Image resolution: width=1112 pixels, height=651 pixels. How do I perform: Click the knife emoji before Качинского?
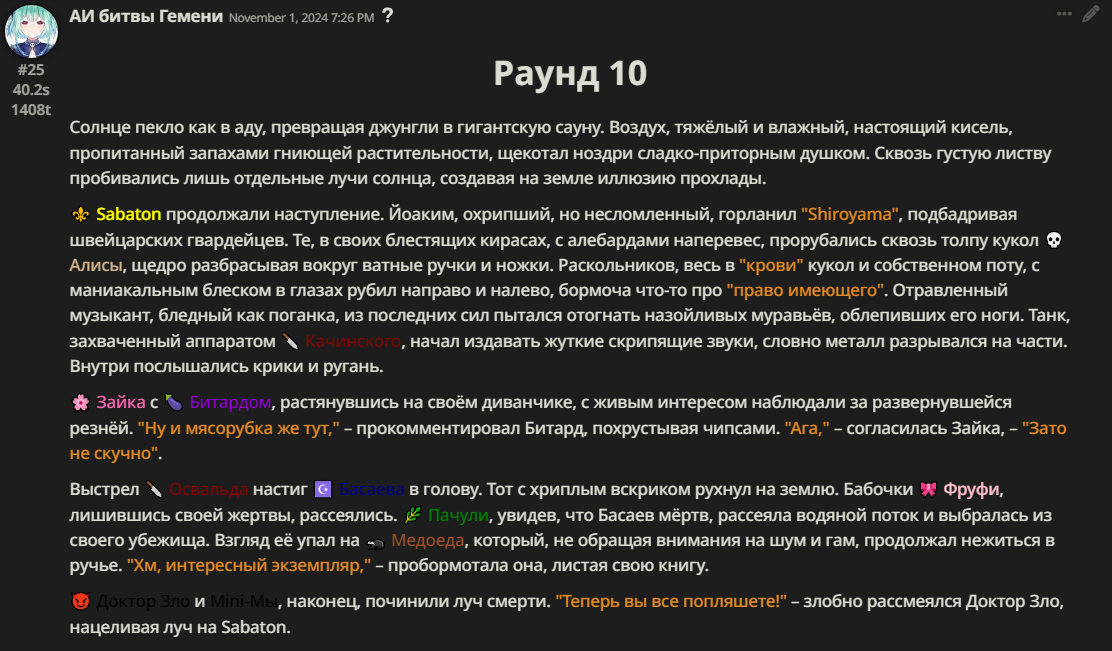(291, 342)
